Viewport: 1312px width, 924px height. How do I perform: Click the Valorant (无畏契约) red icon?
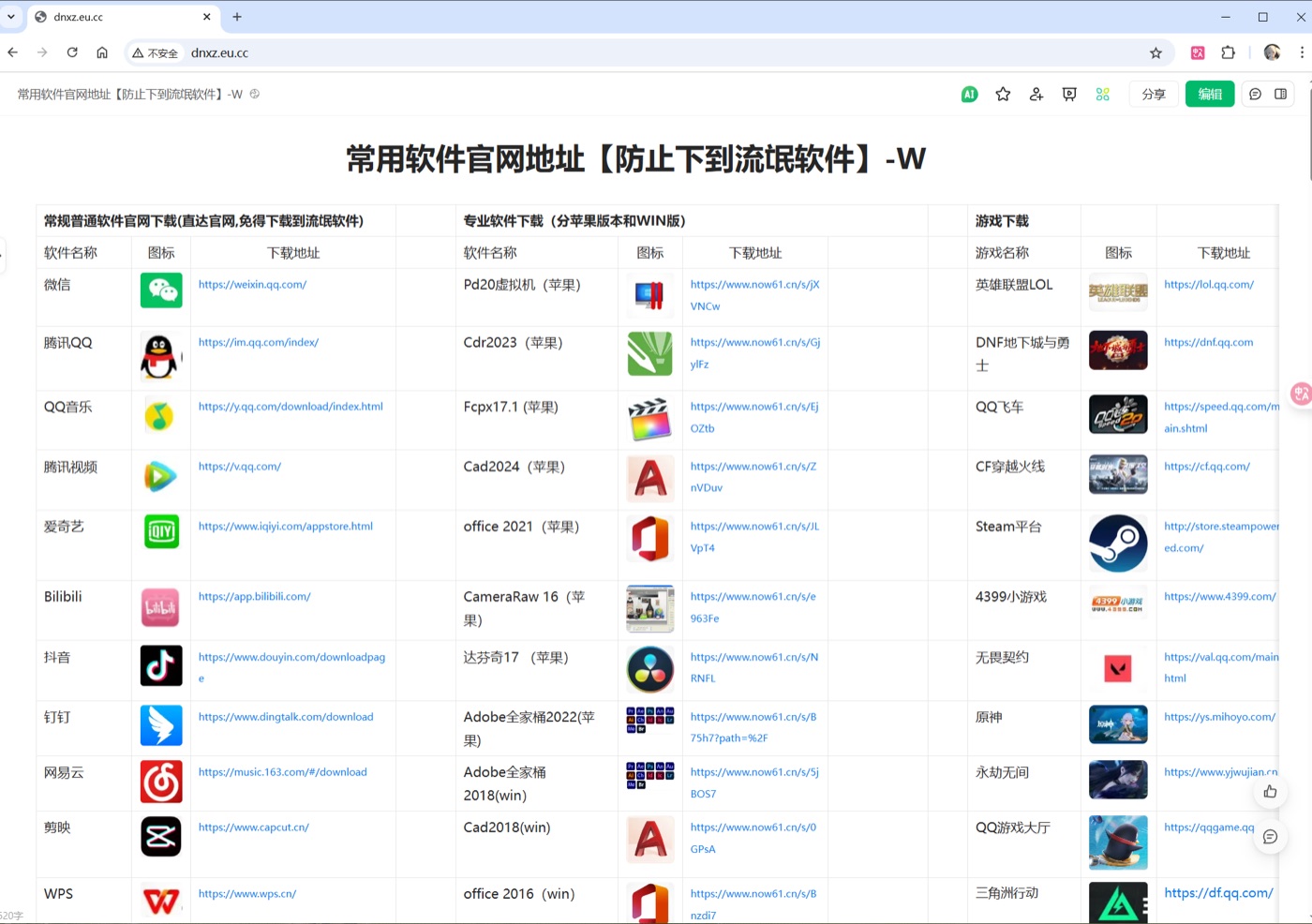coord(1118,668)
